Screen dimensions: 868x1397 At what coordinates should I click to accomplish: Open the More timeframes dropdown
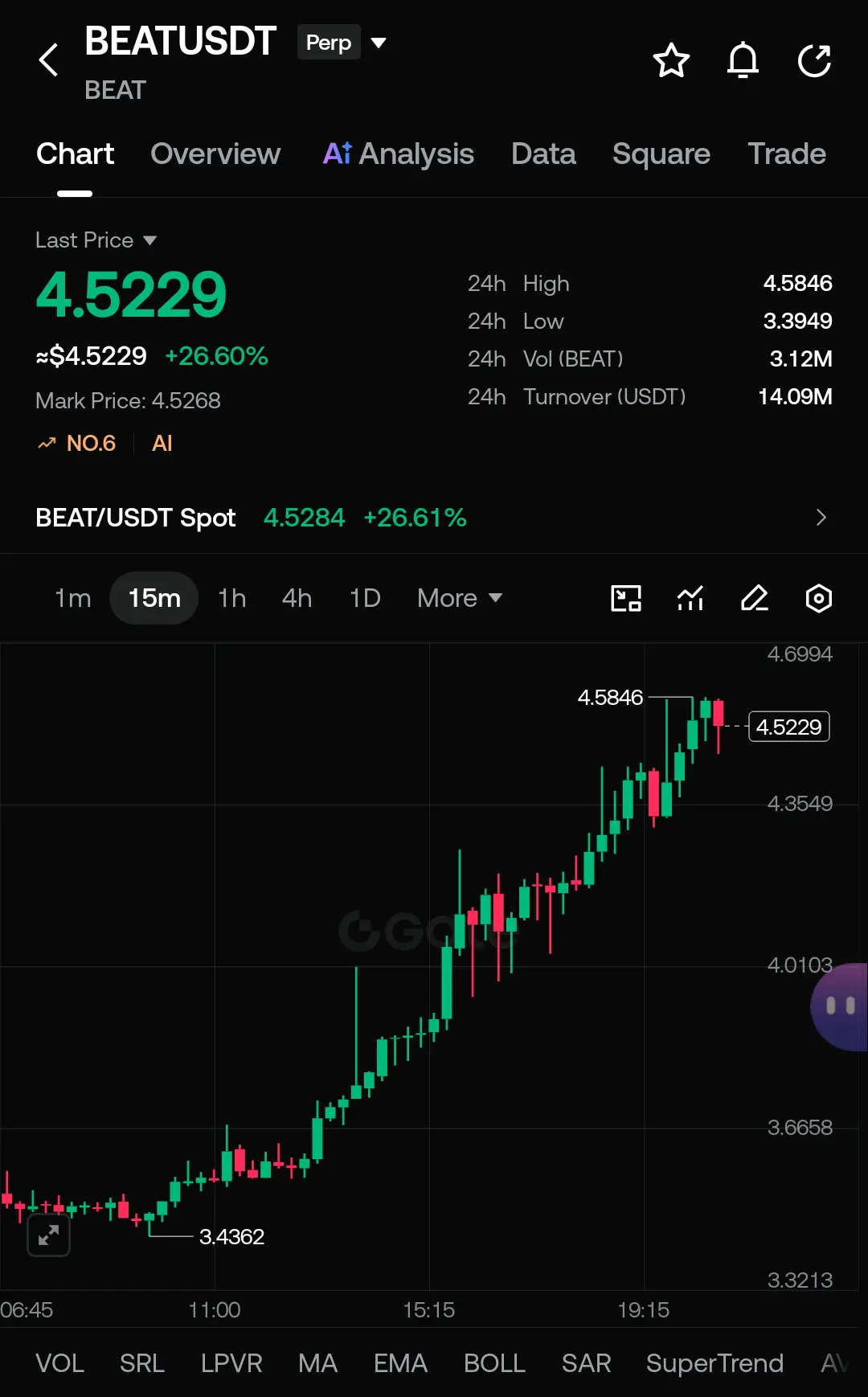[460, 598]
